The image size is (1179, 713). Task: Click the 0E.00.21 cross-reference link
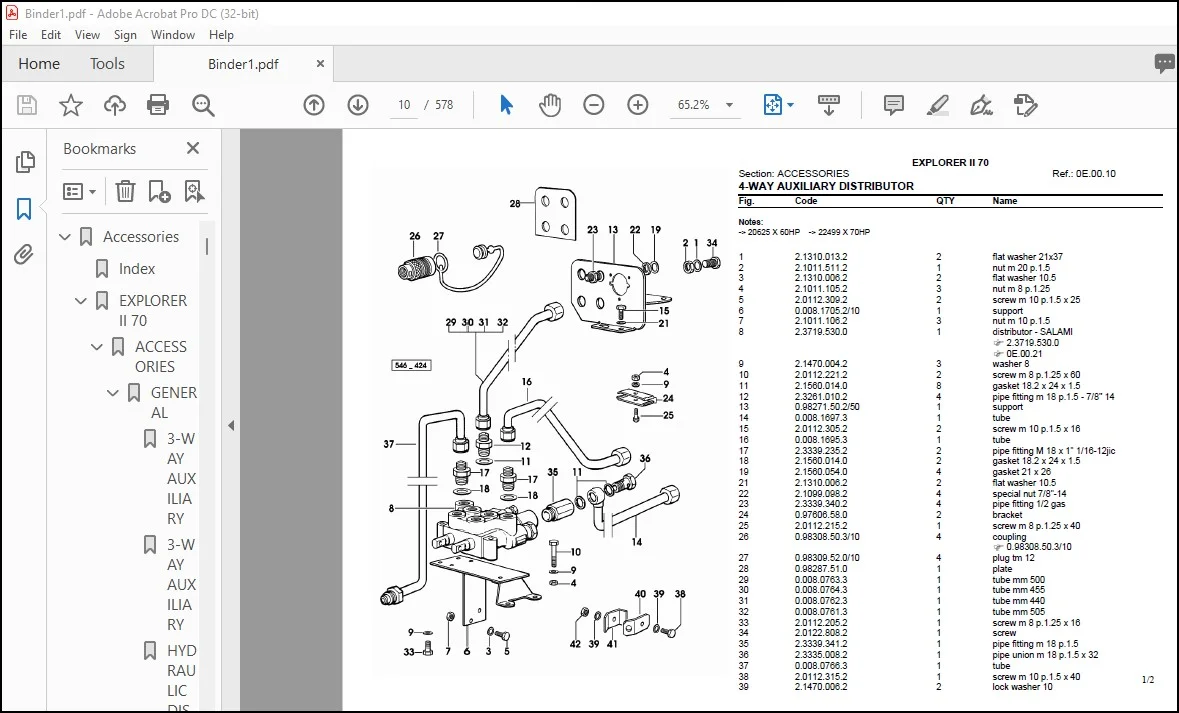click(1024, 353)
